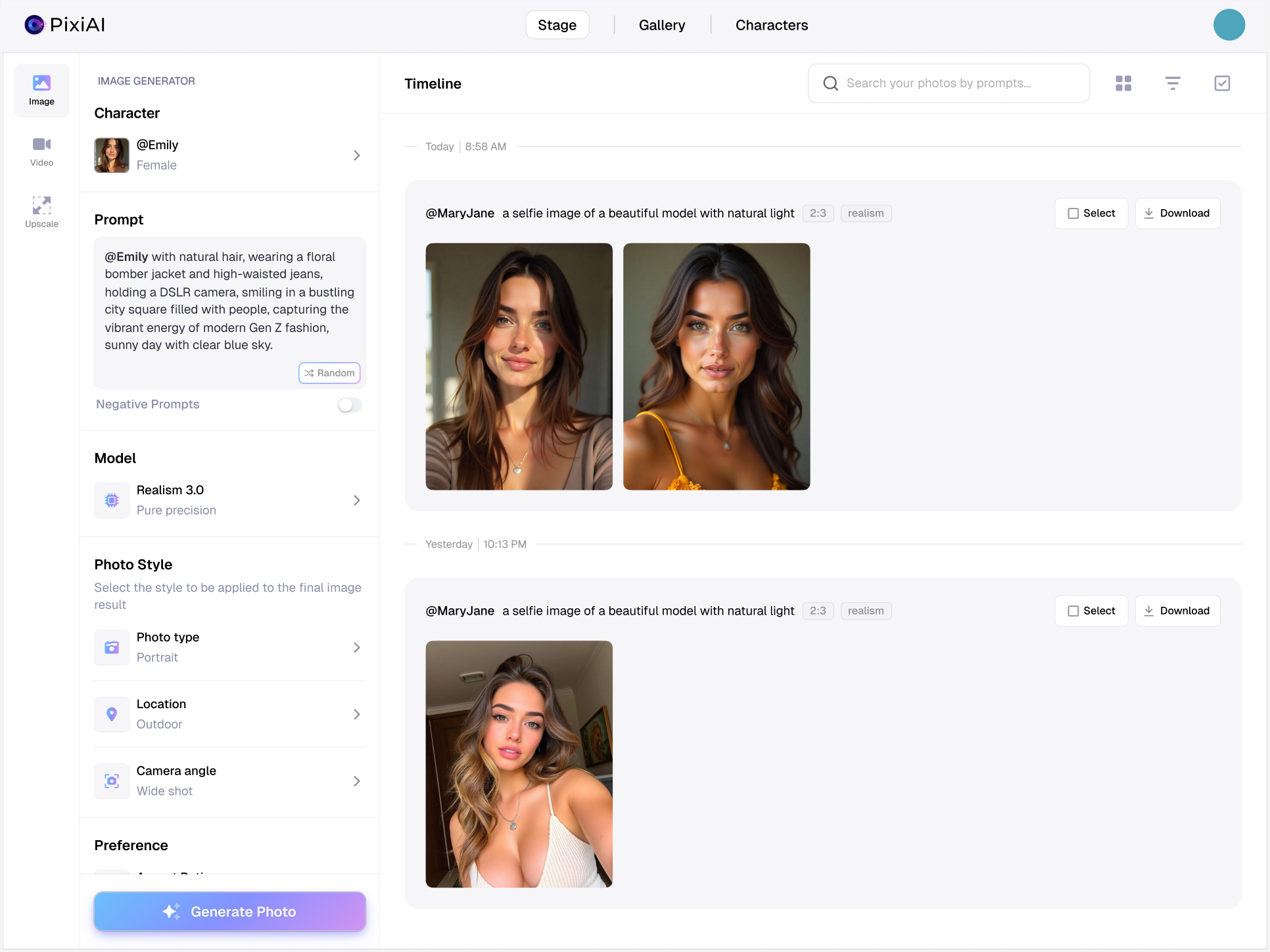Image resolution: width=1270 pixels, height=952 pixels.
Task: Open the Upscale sidebar tool
Action: pyautogui.click(x=41, y=212)
